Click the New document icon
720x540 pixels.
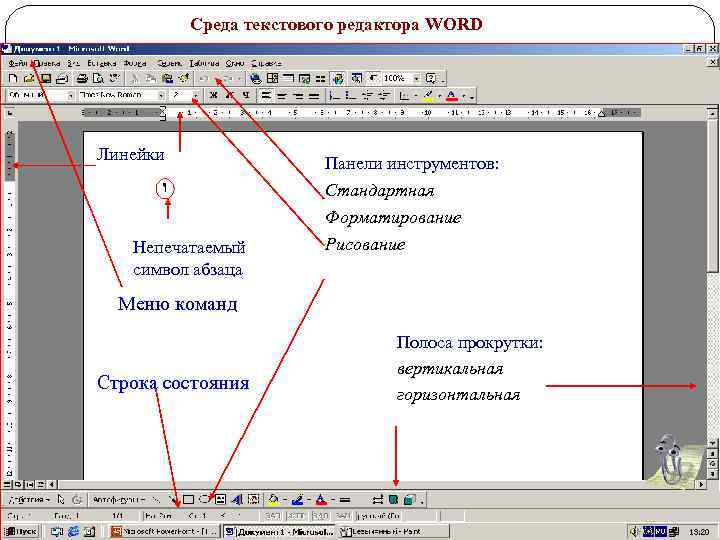tap(13, 79)
